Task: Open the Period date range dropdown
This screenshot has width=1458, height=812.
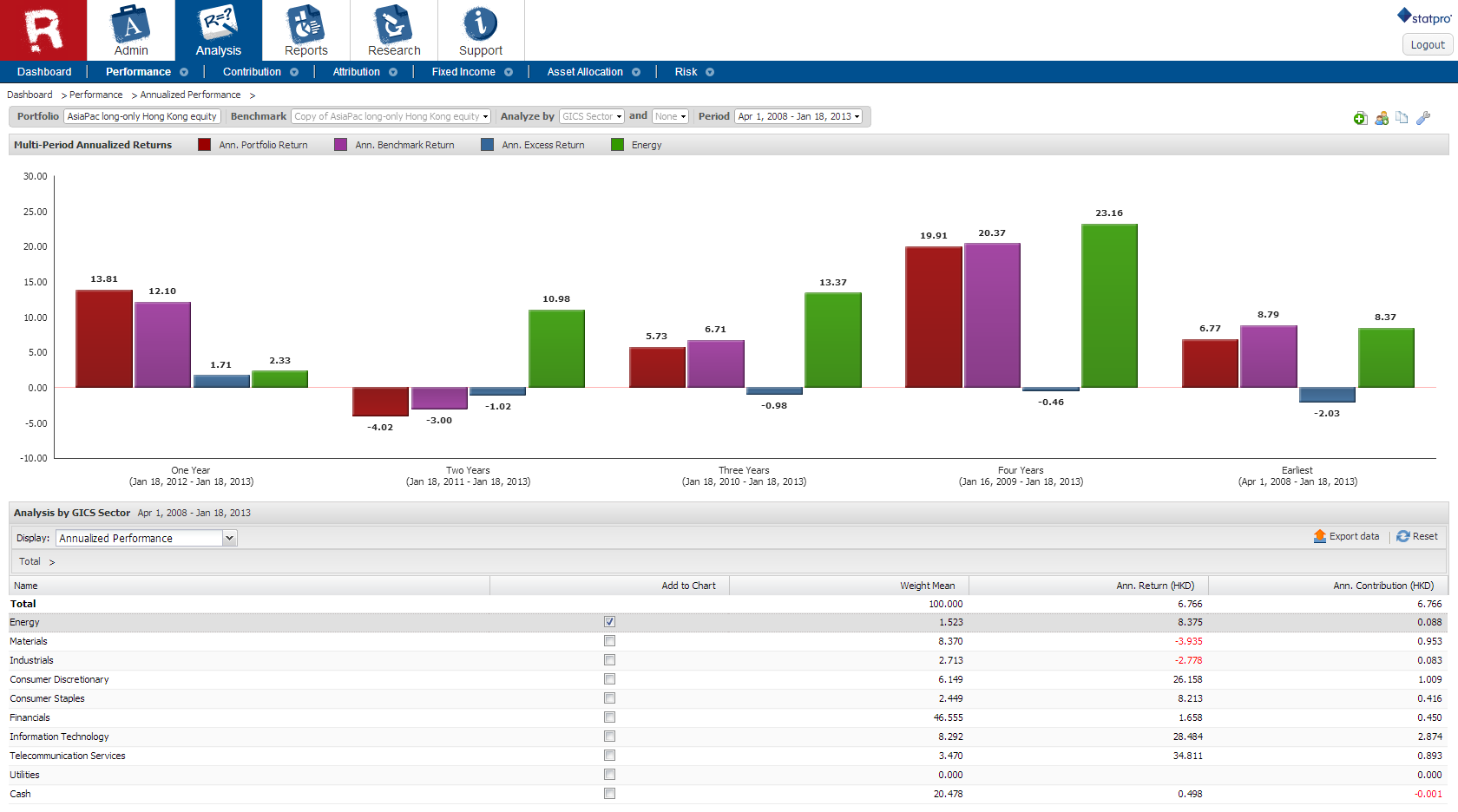Action: click(798, 116)
